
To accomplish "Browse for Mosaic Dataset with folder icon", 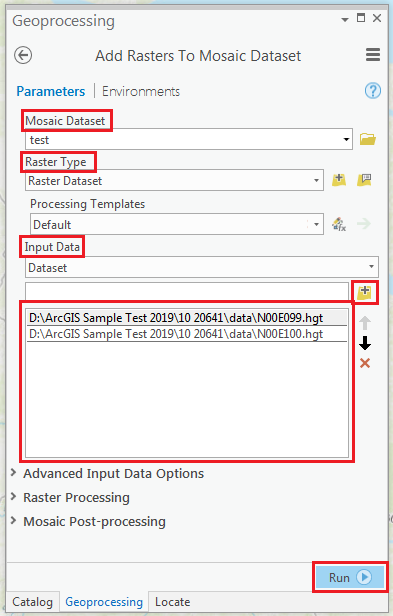I will click(x=367, y=139).
